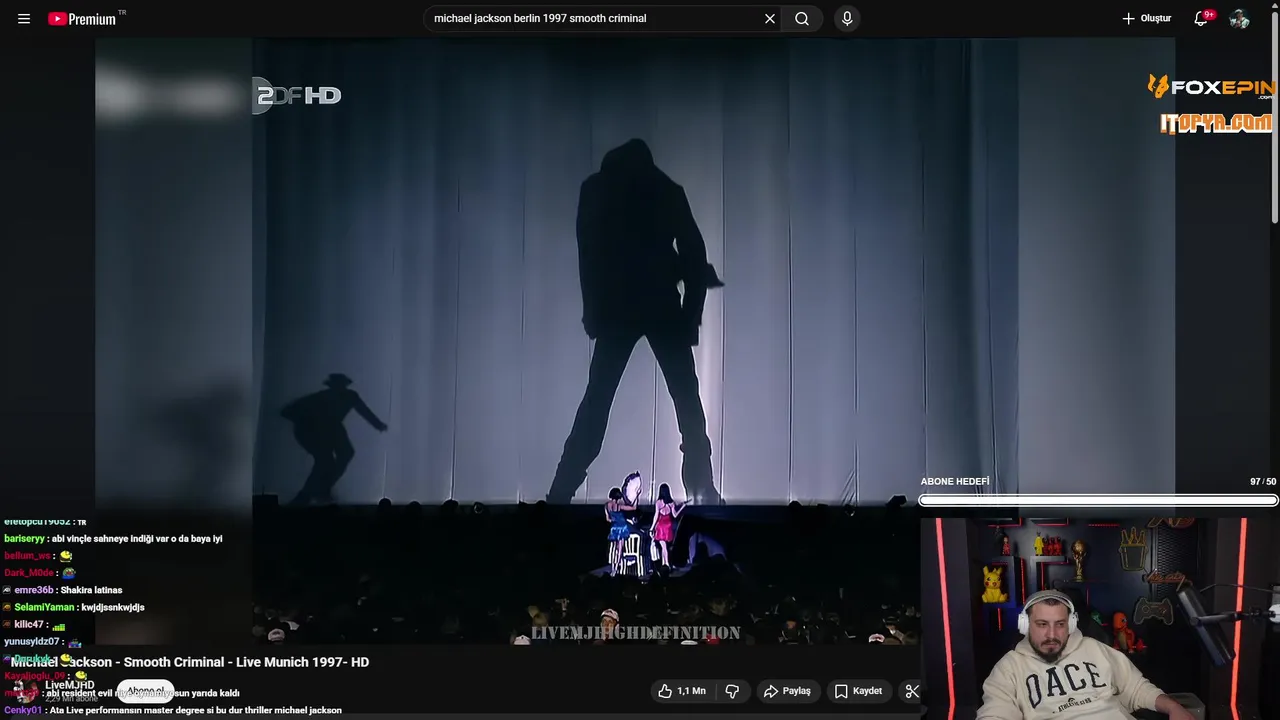Click chat message from bariseryy
Image resolution: width=1280 pixels, height=720 pixels.
point(113,539)
